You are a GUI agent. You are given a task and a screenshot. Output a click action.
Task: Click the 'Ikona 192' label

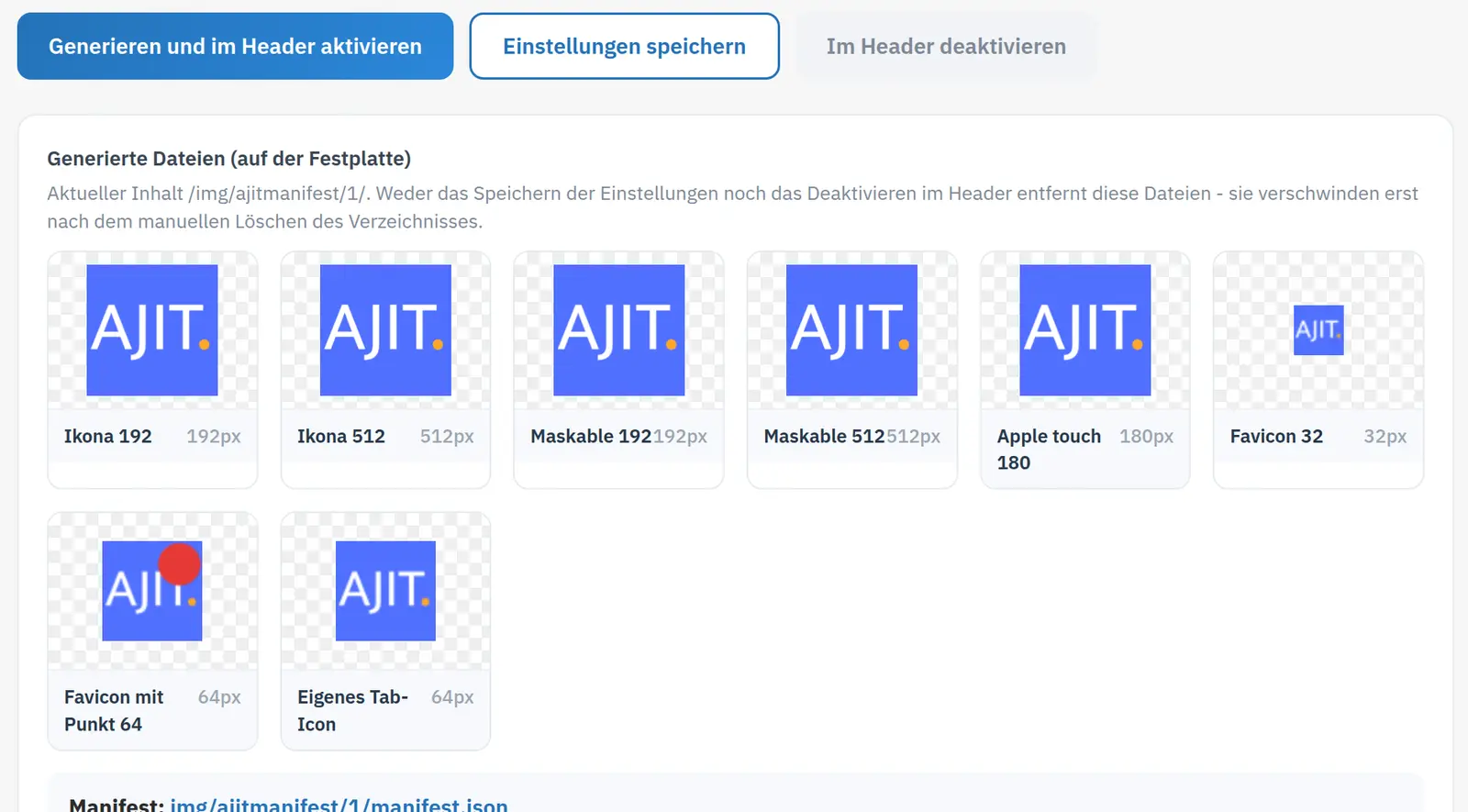tap(108, 437)
